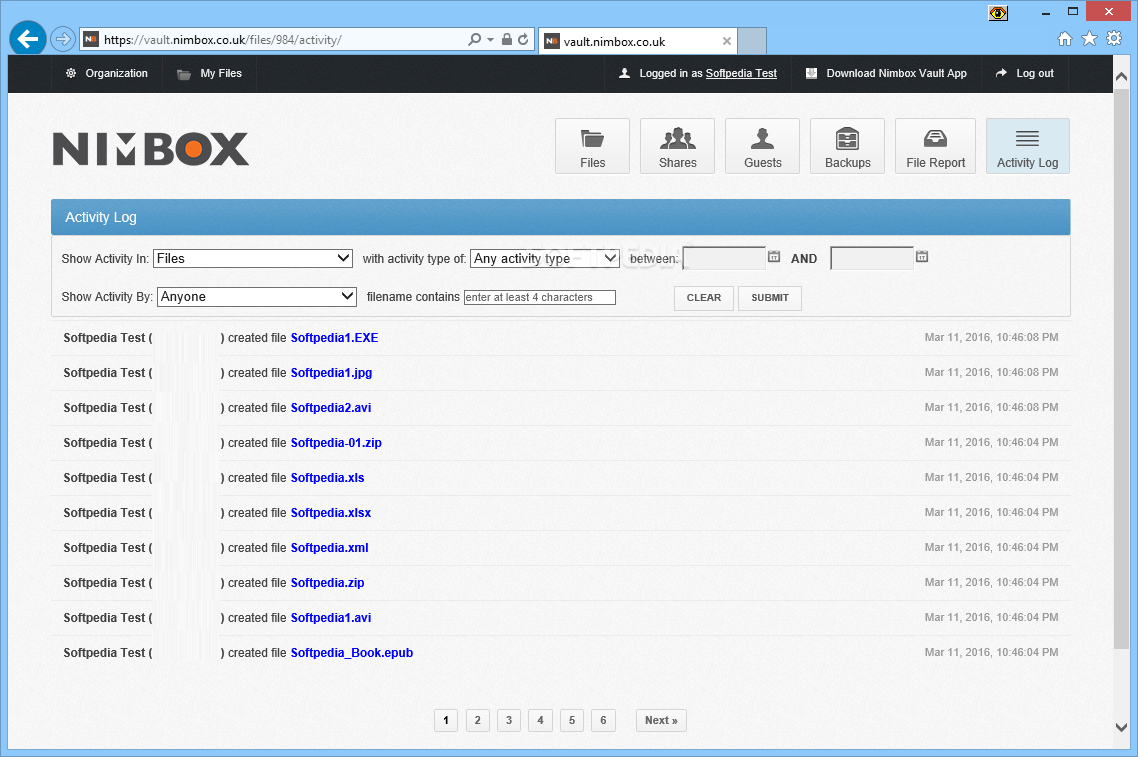Image resolution: width=1138 pixels, height=757 pixels.
Task: Click the Nimbox logo
Action: (151, 149)
